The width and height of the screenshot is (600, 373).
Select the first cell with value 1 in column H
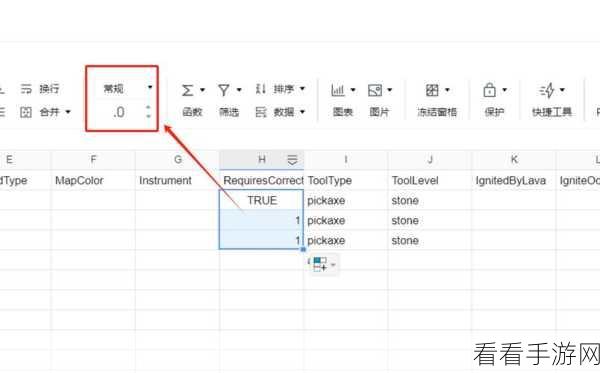[262, 220]
